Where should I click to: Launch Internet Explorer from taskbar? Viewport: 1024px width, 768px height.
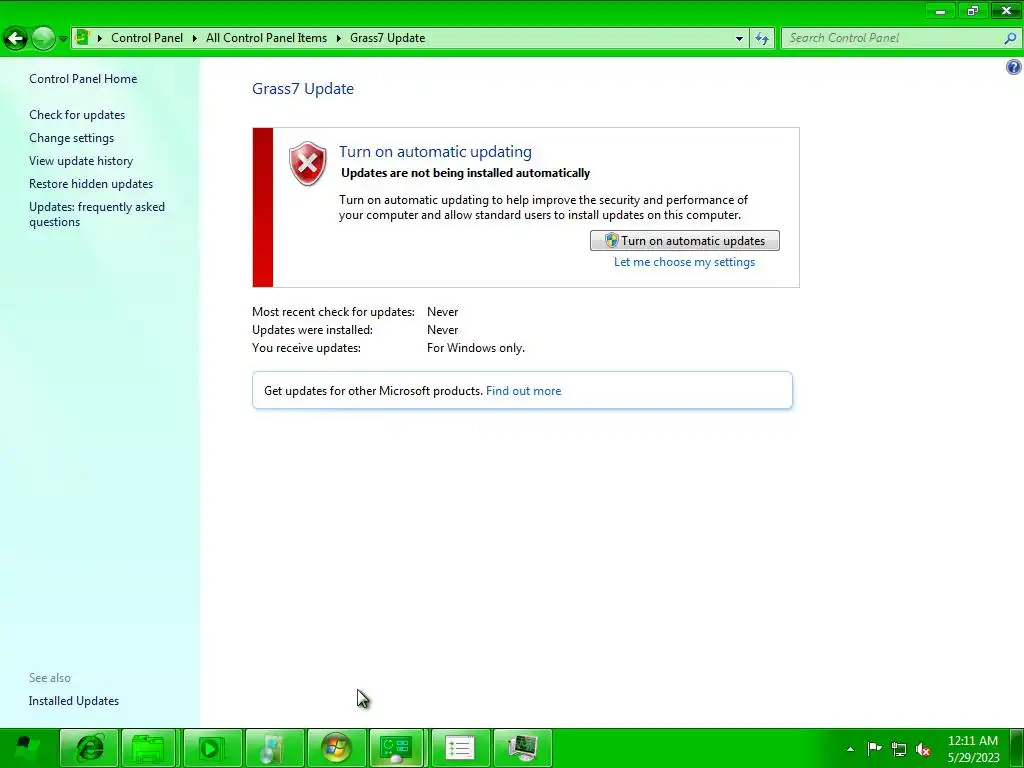[89, 748]
